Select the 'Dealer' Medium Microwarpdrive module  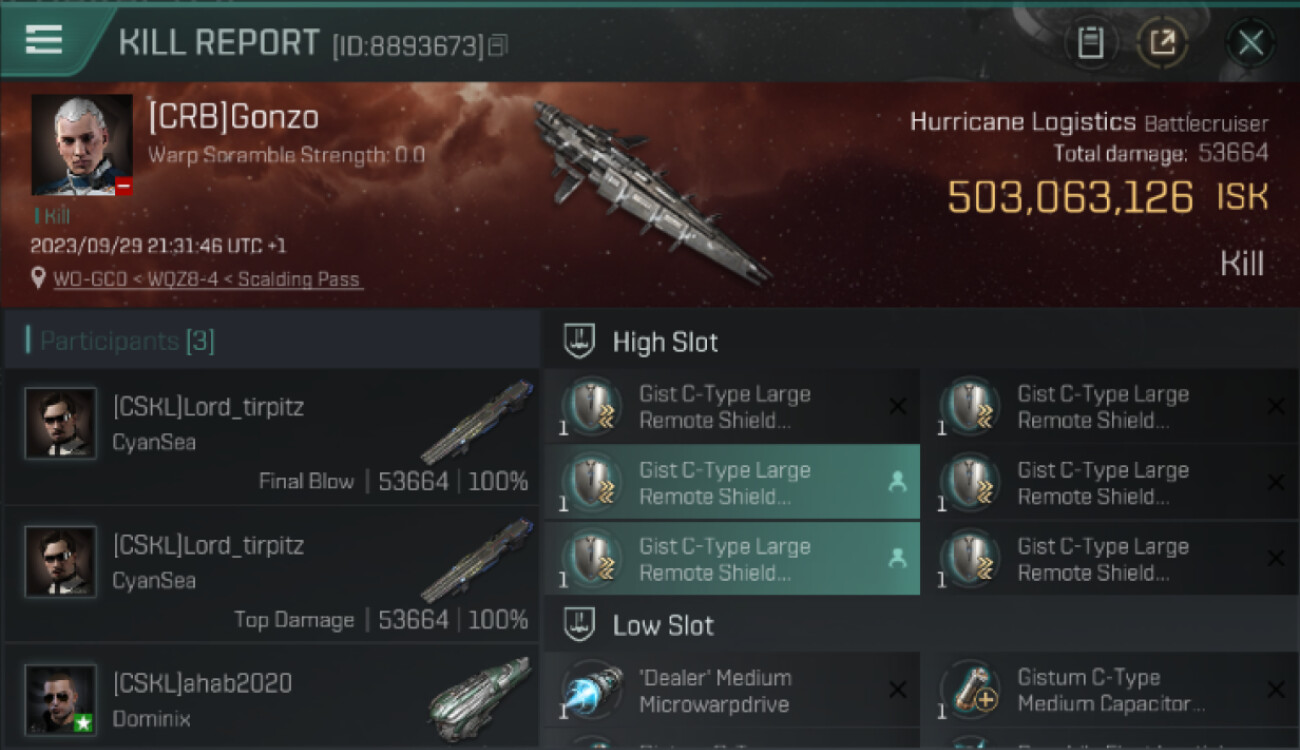(732, 690)
